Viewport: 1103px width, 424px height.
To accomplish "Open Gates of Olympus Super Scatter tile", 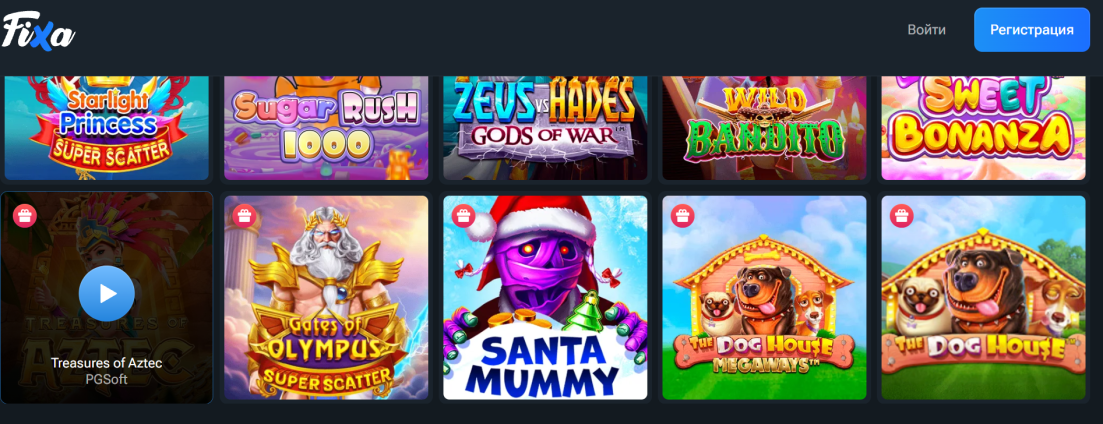I will point(326,297).
